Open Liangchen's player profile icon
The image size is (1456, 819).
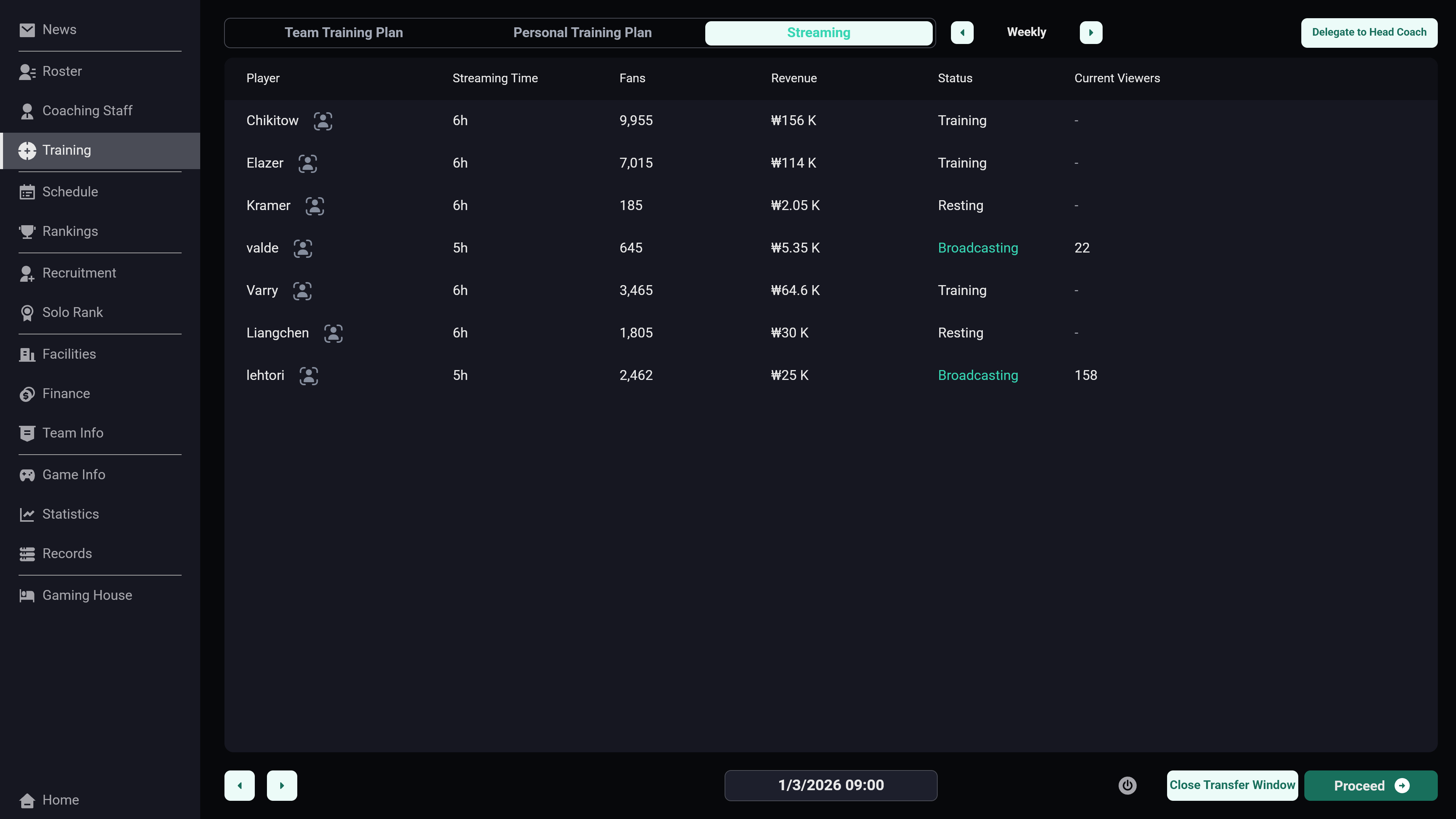click(333, 334)
